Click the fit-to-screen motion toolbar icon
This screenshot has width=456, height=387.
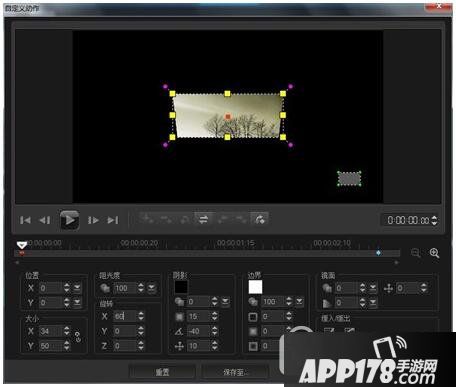click(260, 219)
